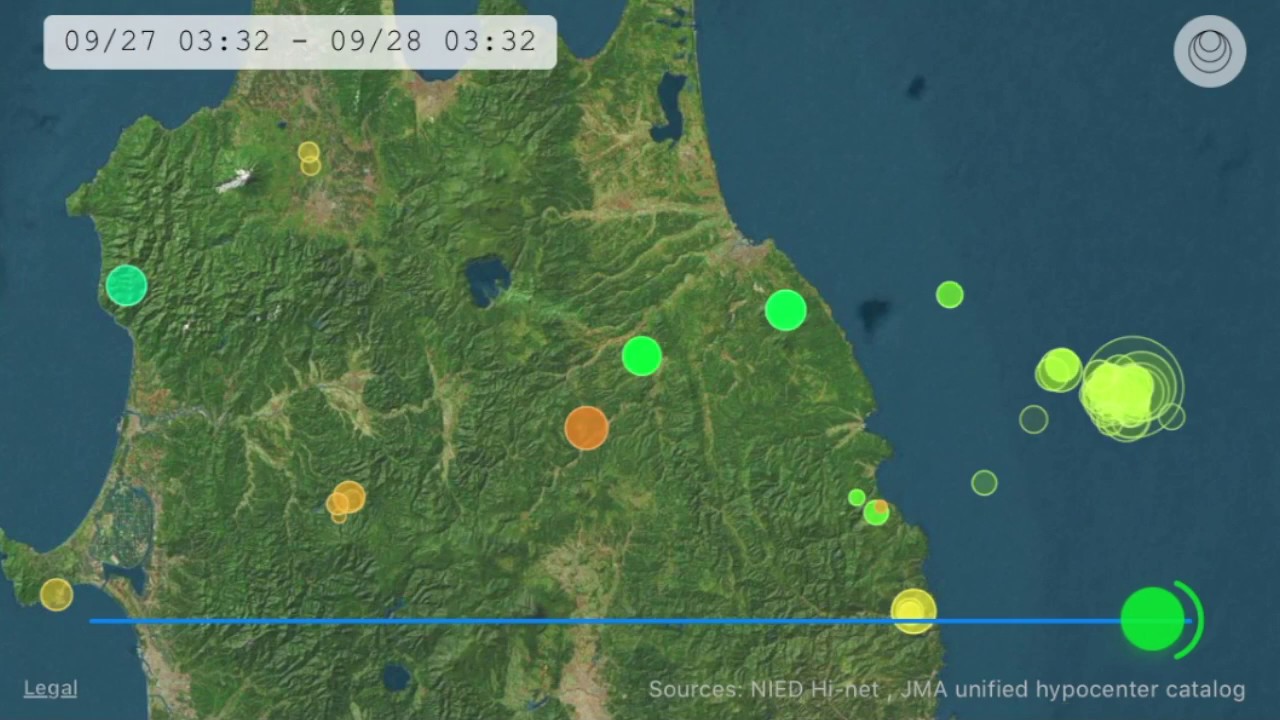Screen dimensions: 1280x720
Task: Tap the yellow-green cluster left of largest swarm
Action: point(1058,369)
